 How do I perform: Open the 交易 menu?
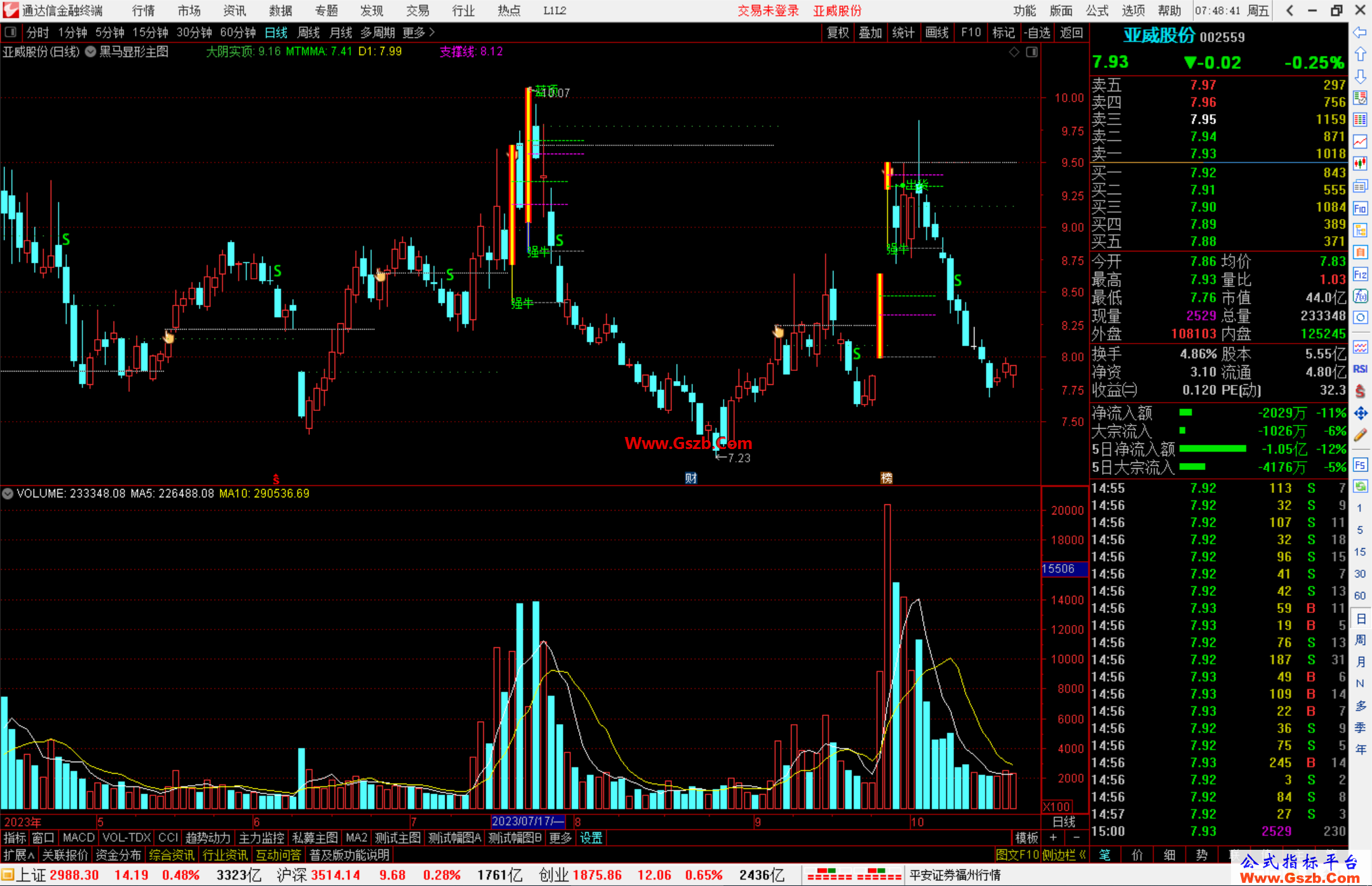[417, 10]
